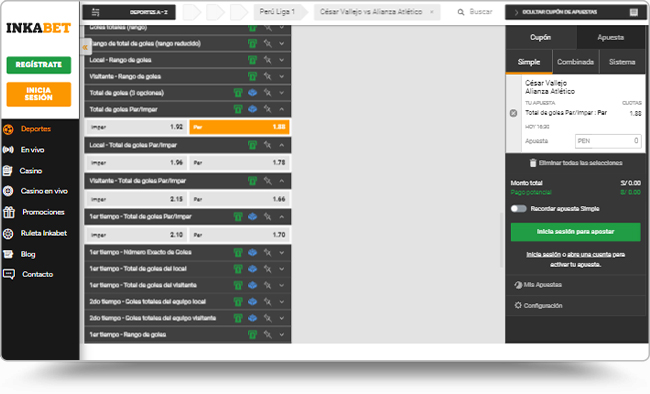
Task: Click the blue cube icon in 2do tiempo - Goles totales del equipo local row
Action: [252, 302]
